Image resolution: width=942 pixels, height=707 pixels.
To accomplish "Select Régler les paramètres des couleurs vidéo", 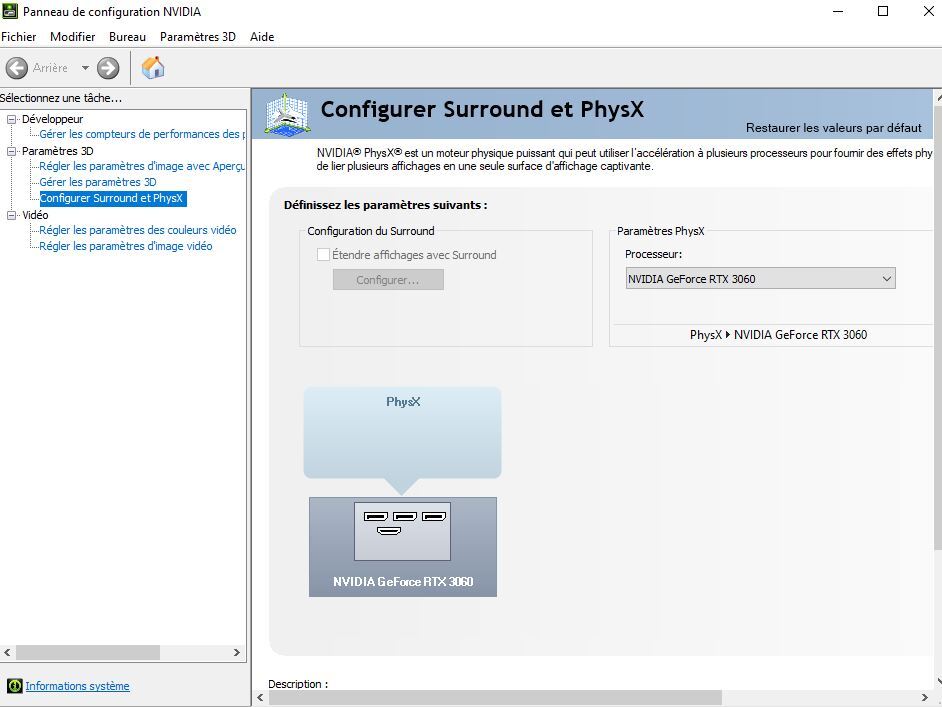I will click(x=138, y=230).
